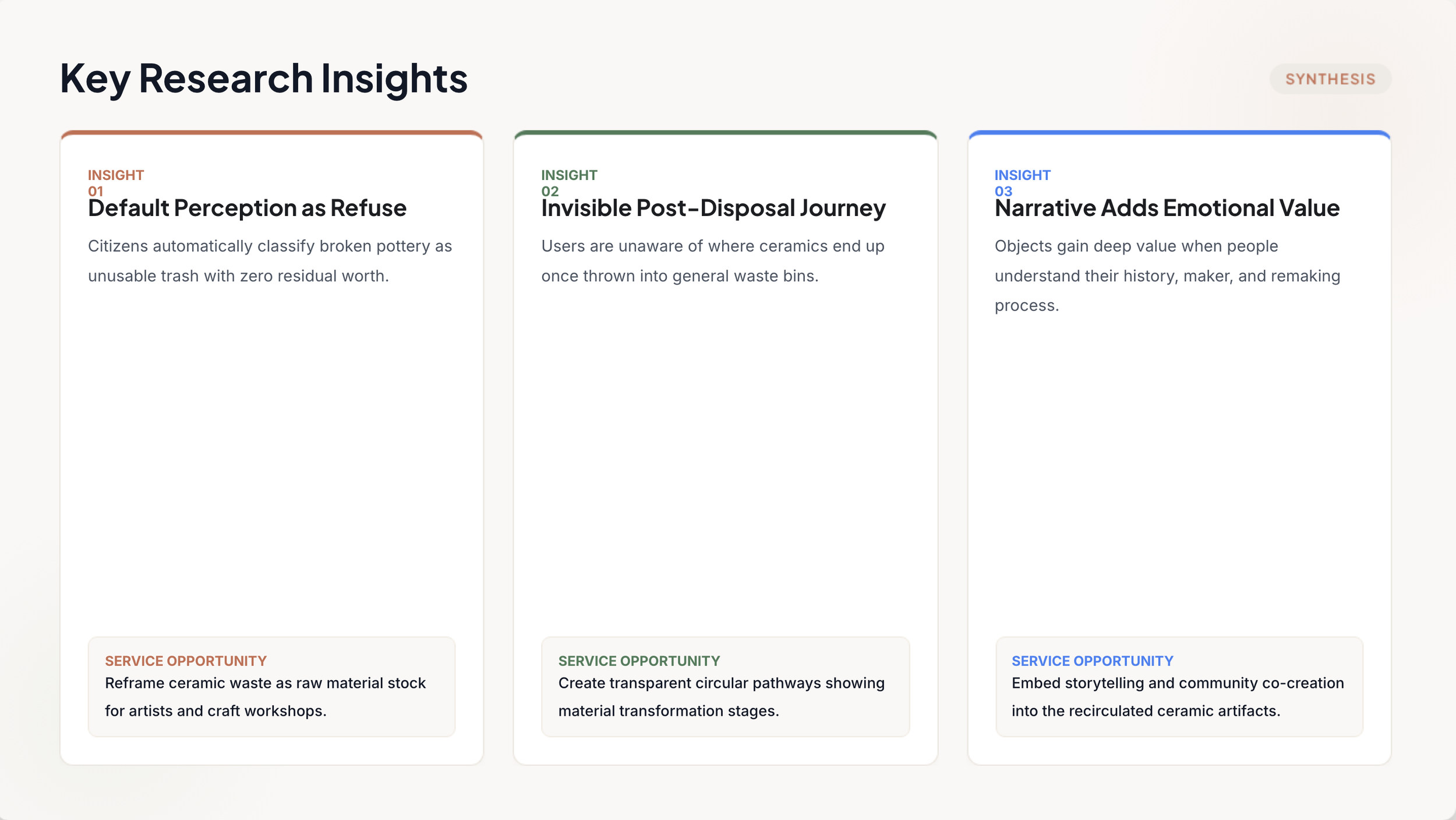Click the SYNTHESIS badge
The width and height of the screenshot is (1456, 820).
tap(1330, 79)
